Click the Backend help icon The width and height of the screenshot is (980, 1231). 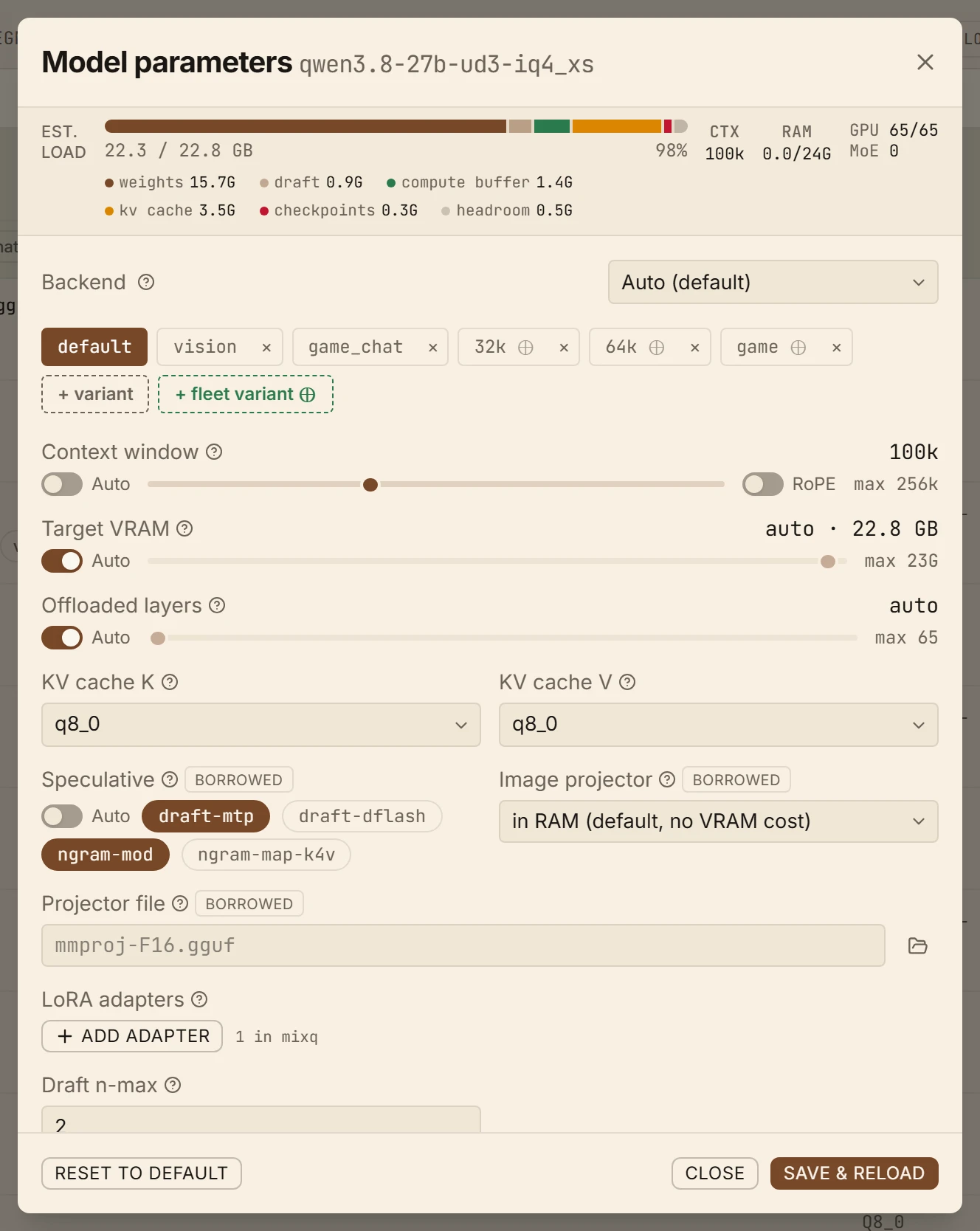point(146,282)
